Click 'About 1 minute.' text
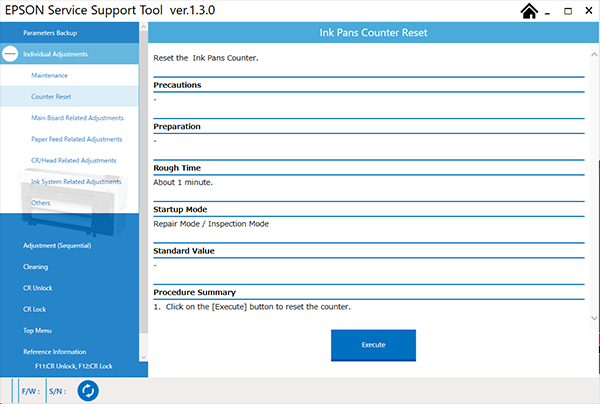 click(183, 182)
